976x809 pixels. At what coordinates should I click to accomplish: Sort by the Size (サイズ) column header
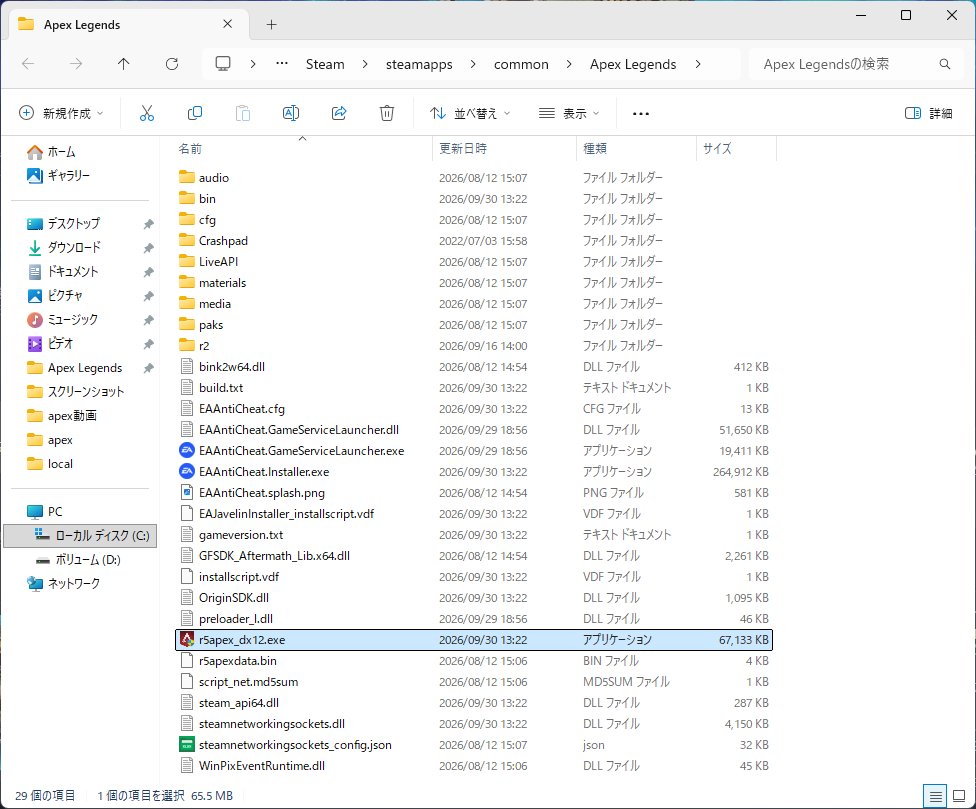[x=736, y=149]
